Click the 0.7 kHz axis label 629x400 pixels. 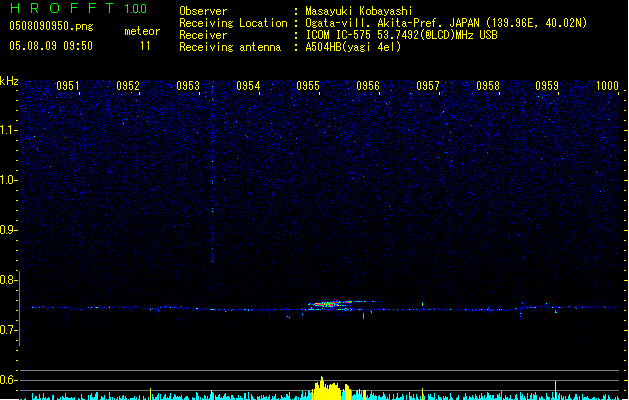click(8, 330)
